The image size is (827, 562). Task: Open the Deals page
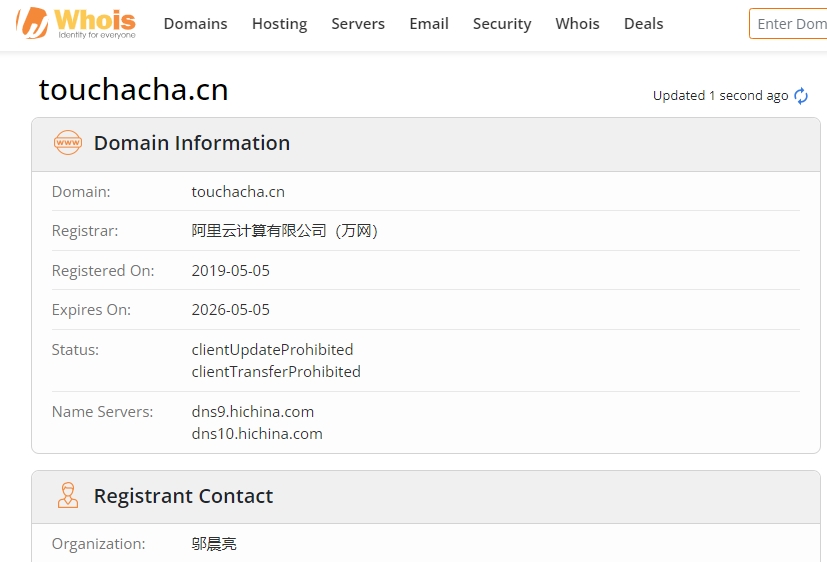pyautogui.click(x=643, y=24)
